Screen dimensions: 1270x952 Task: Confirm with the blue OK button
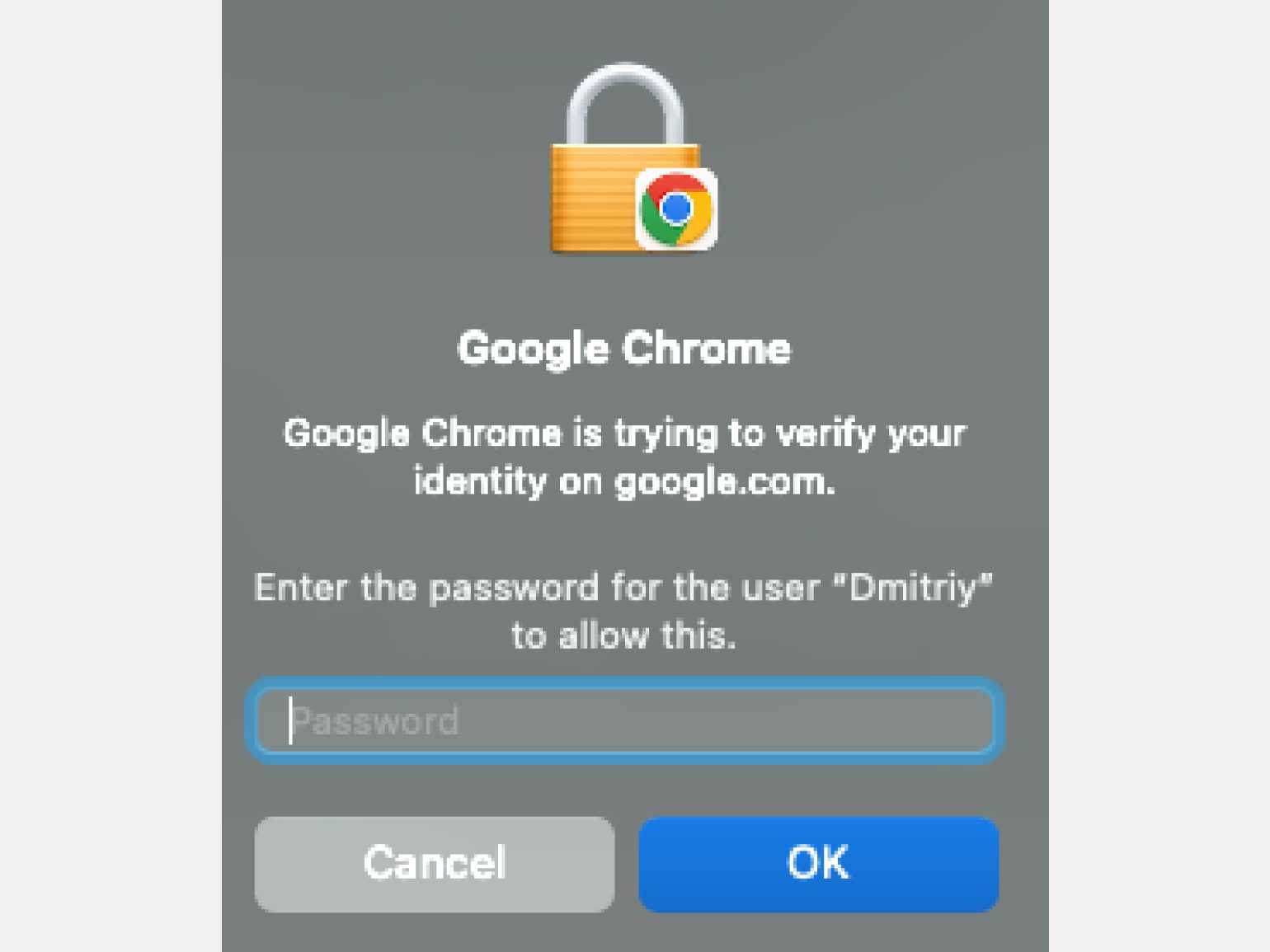(818, 864)
